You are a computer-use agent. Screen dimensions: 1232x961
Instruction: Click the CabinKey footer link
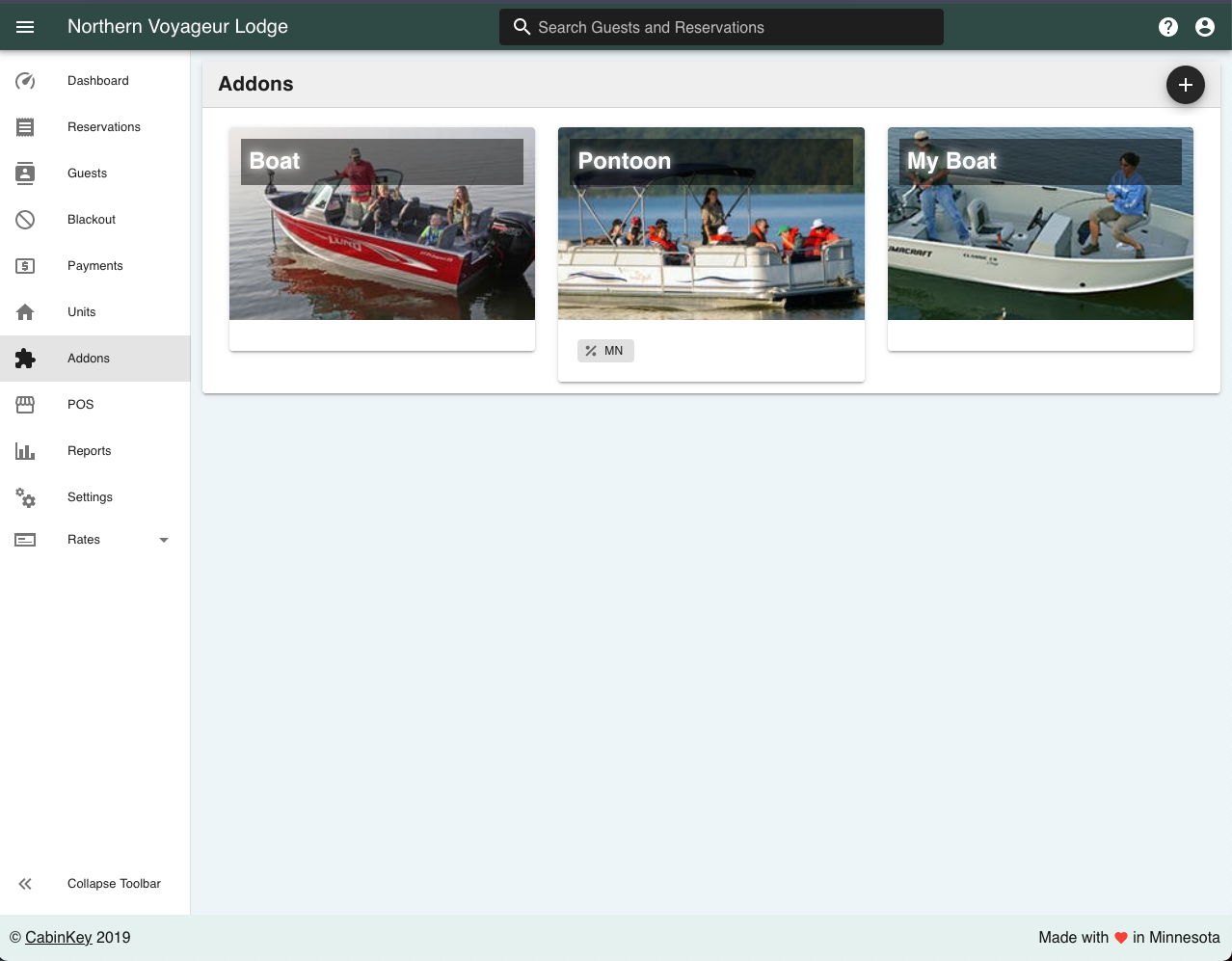pos(59,937)
